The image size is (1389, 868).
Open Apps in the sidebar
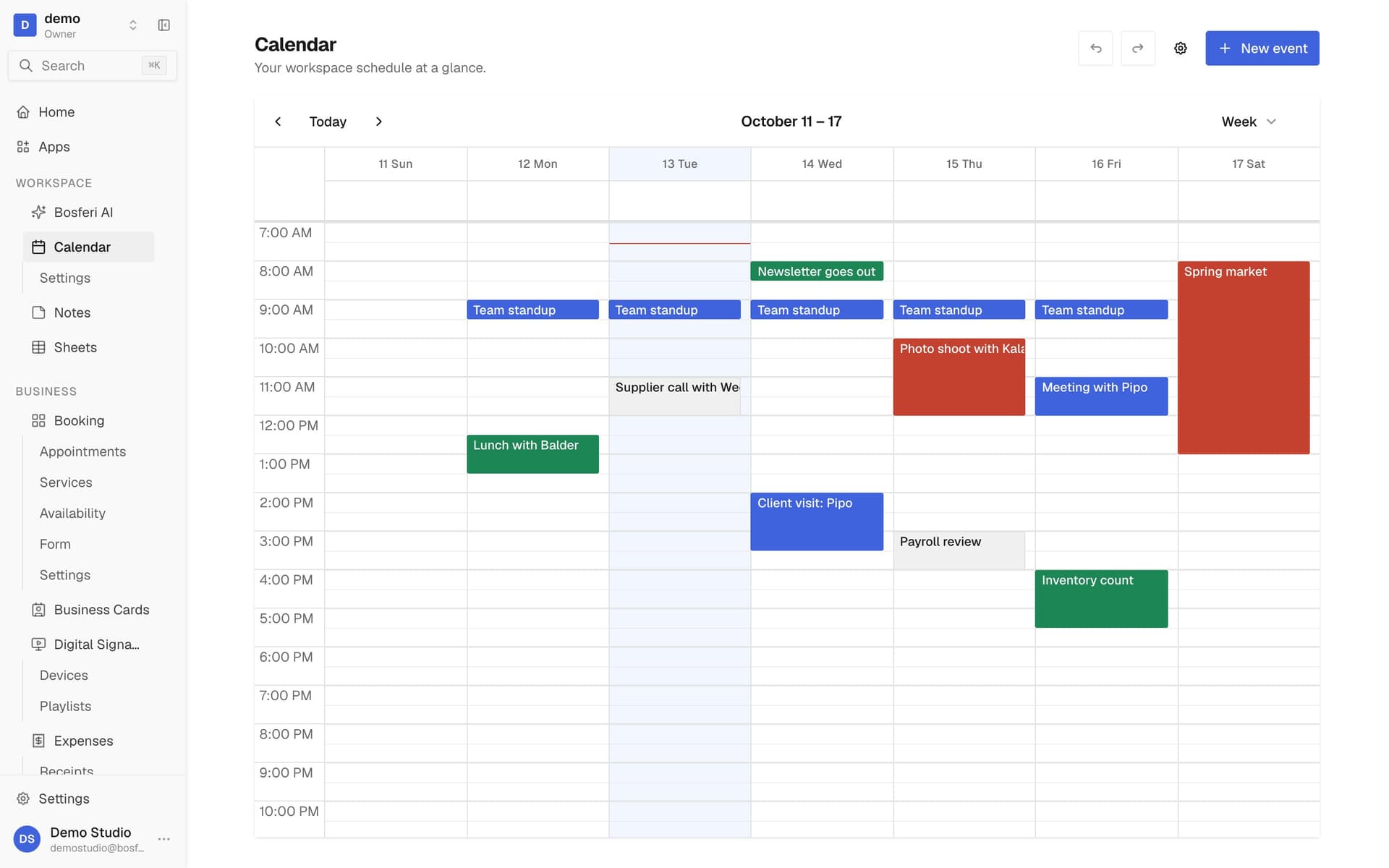(x=93, y=147)
